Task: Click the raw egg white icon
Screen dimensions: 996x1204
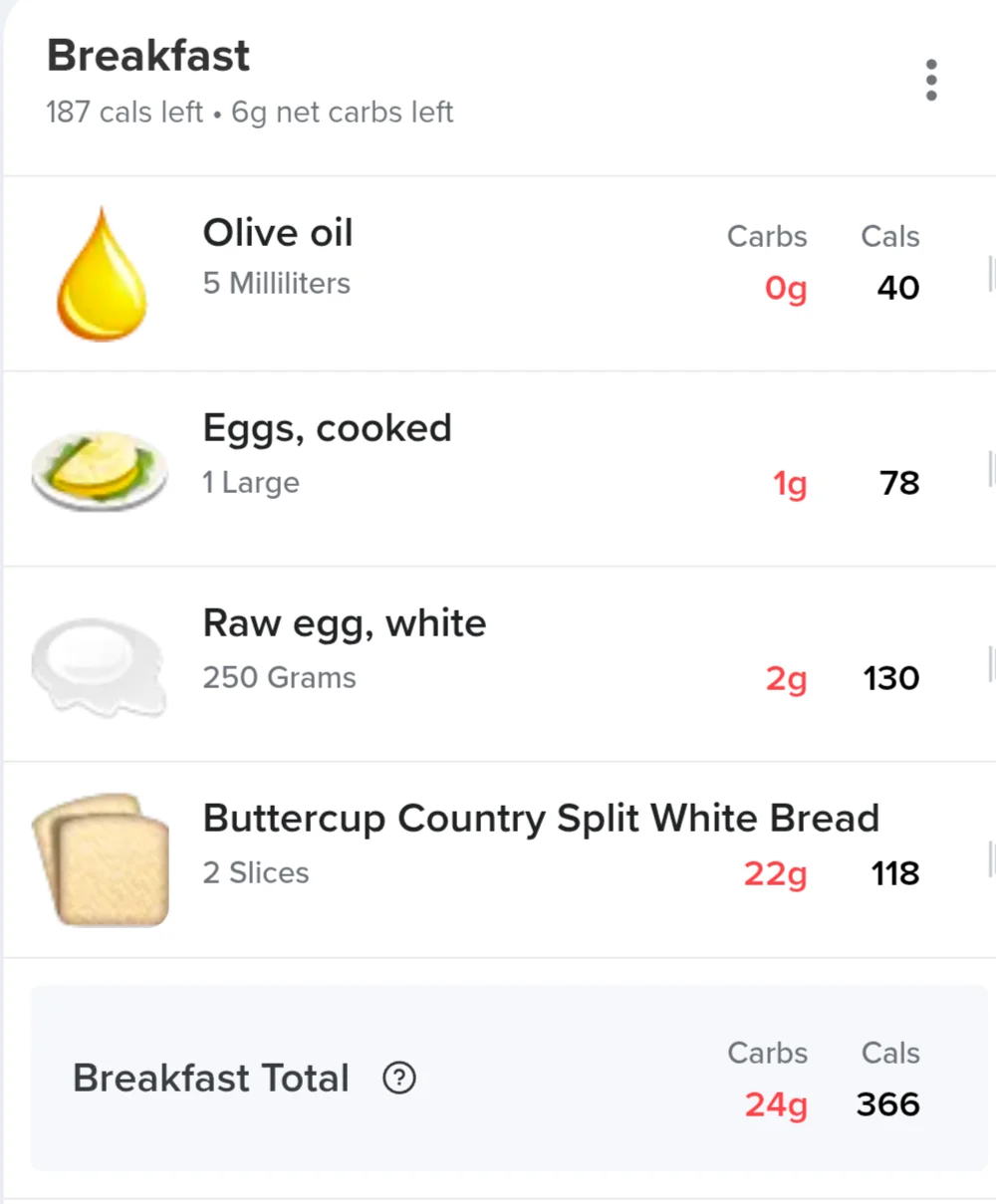Action: 99,666
